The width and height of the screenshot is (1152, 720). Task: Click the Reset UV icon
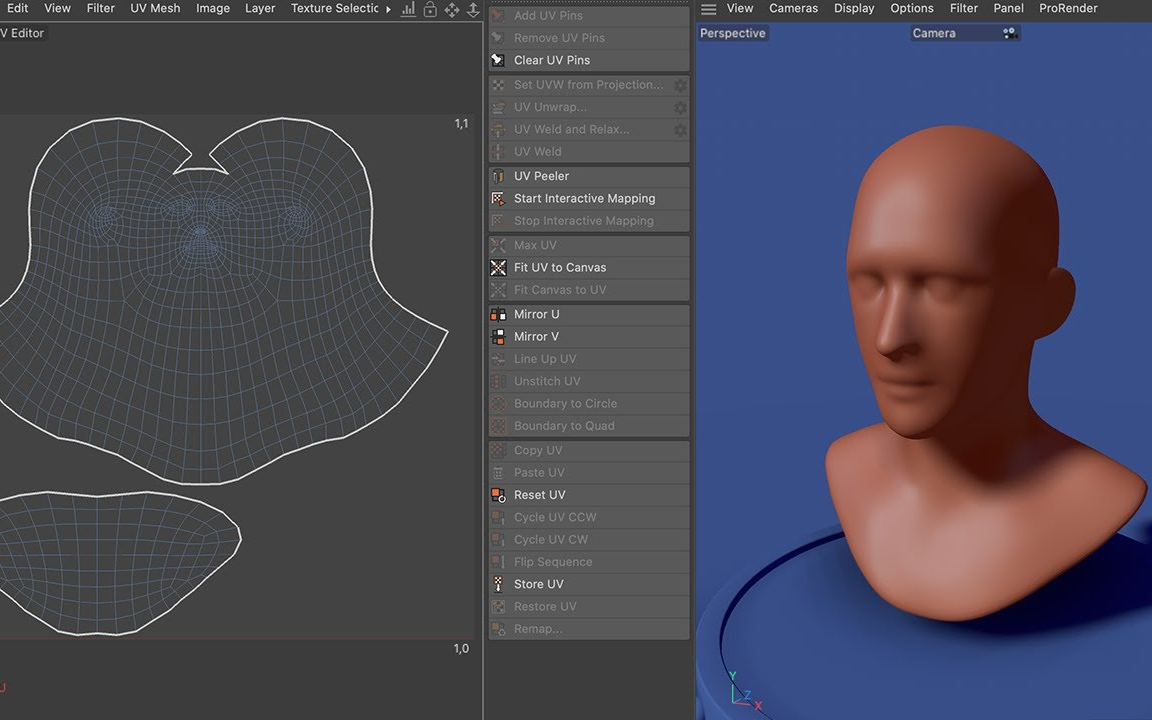[x=497, y=494]
